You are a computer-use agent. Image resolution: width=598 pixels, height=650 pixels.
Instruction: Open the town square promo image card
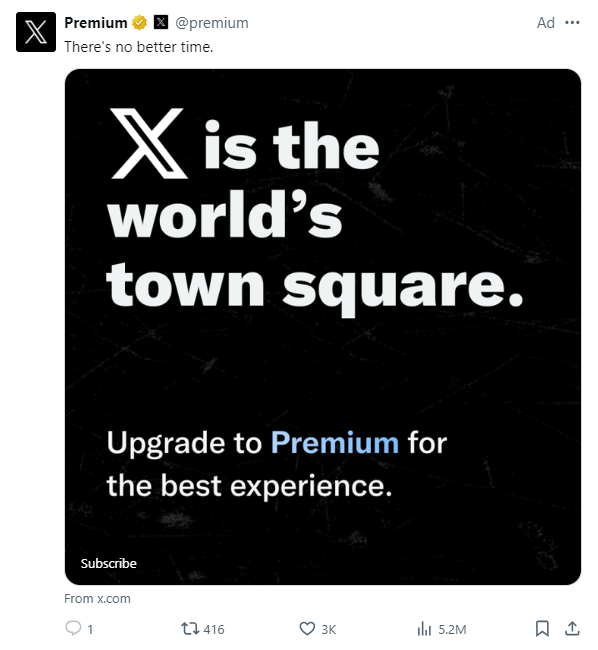323,327
